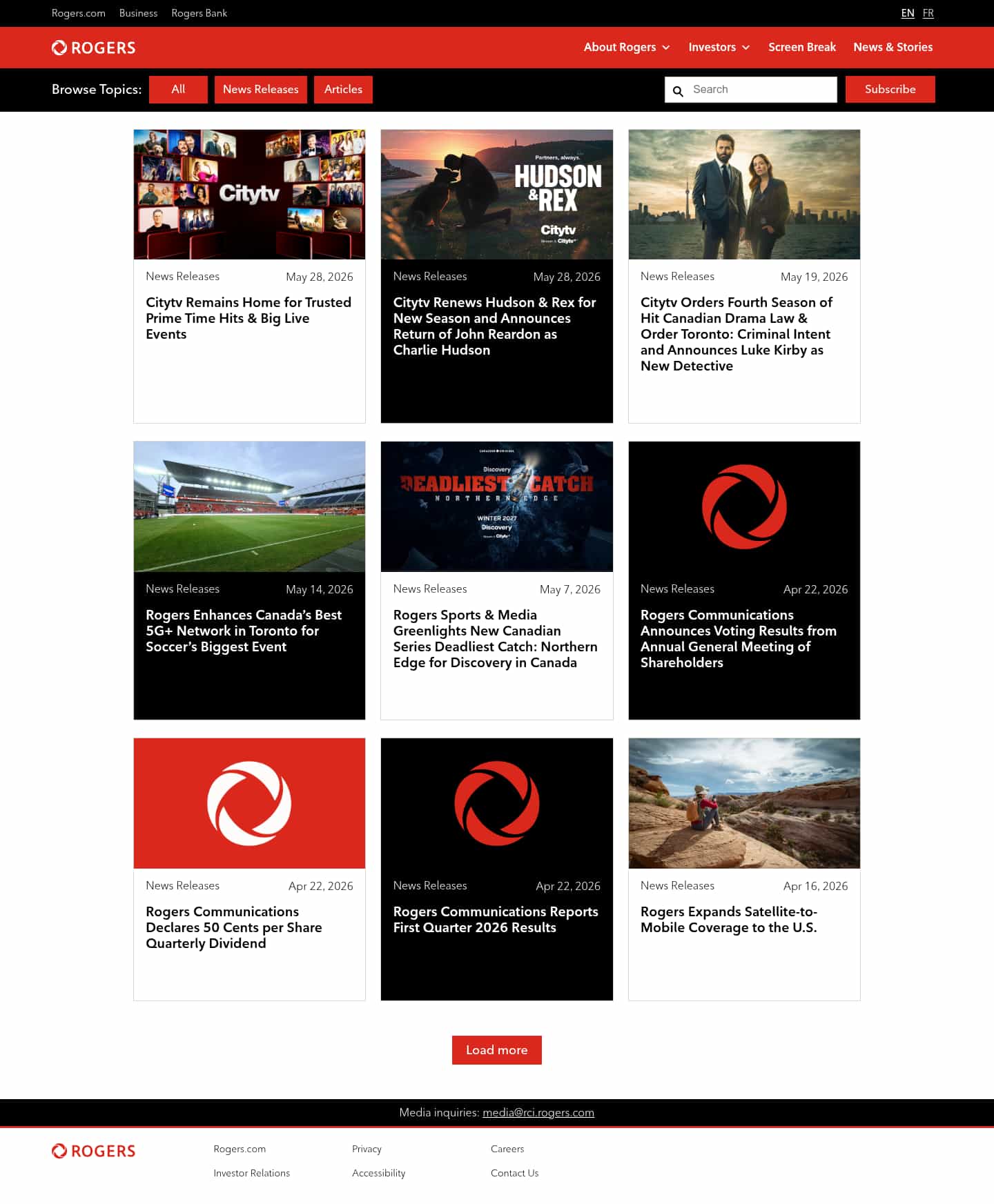Open Citytv Orders Fourth Season headline
The image size is (994, 1204).
pos(737,334)
